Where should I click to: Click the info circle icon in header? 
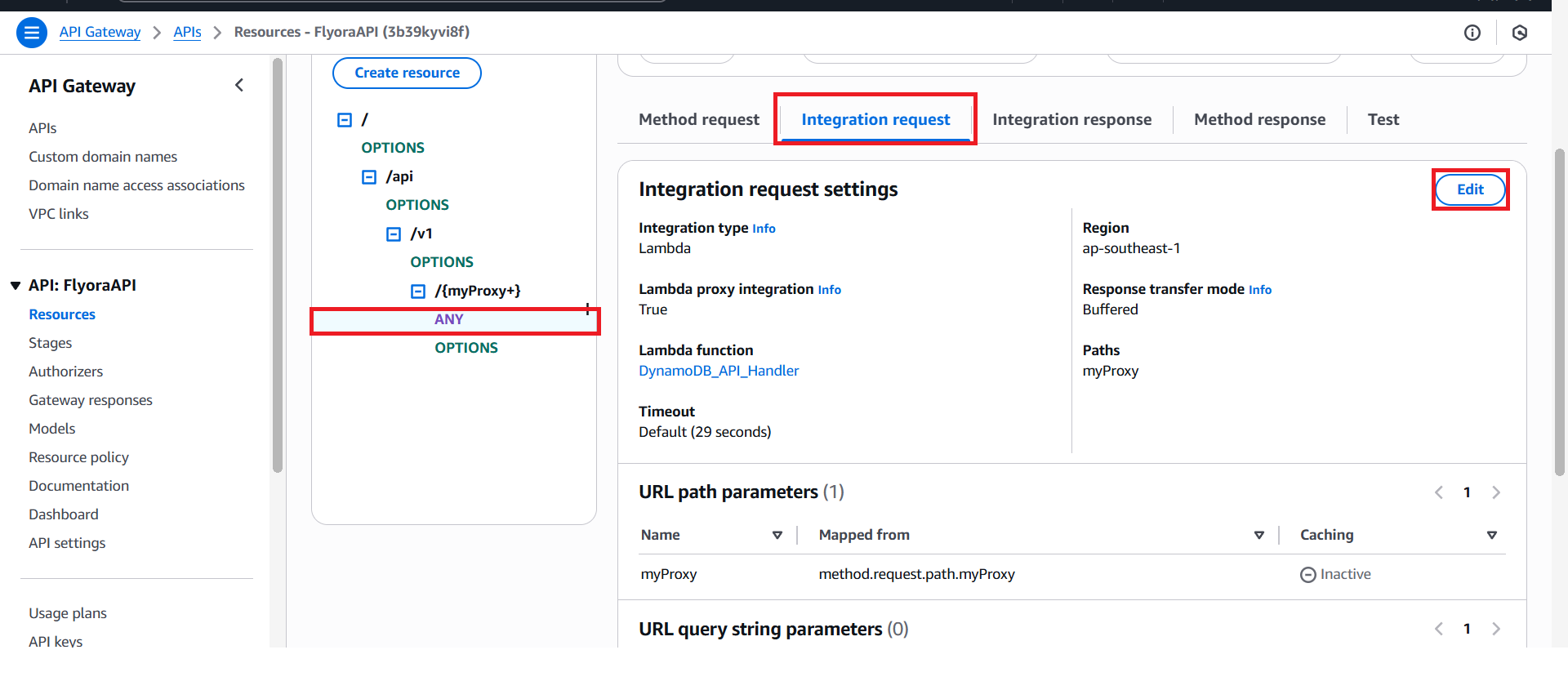point(1472,33)
